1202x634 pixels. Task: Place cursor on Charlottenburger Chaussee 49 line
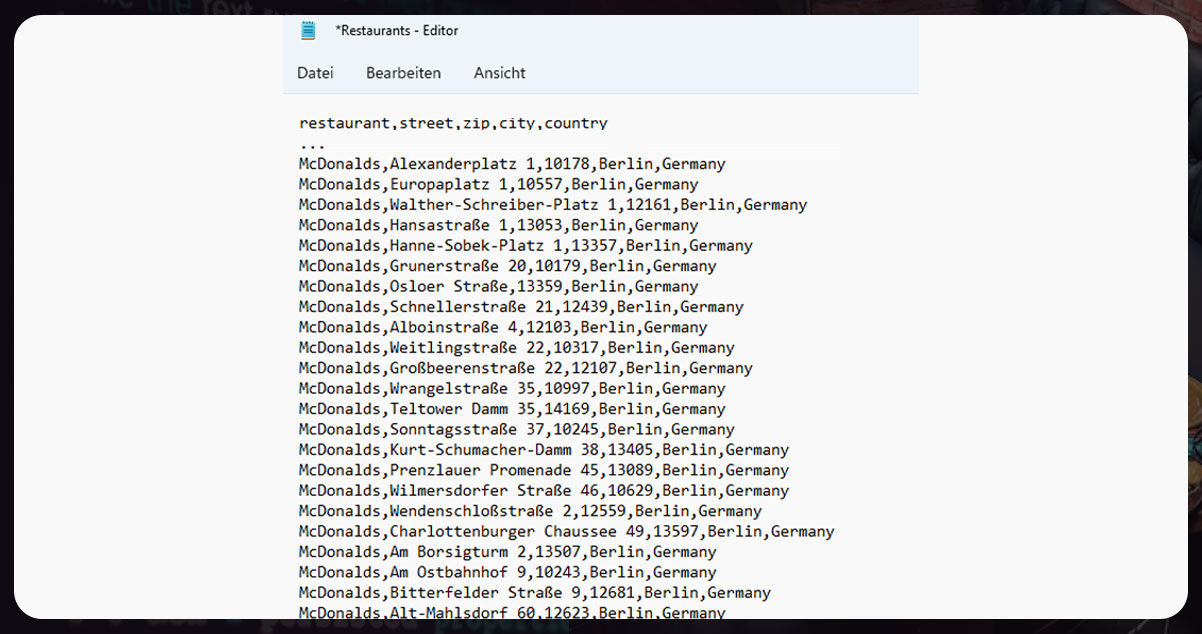[x=566, y=532]
